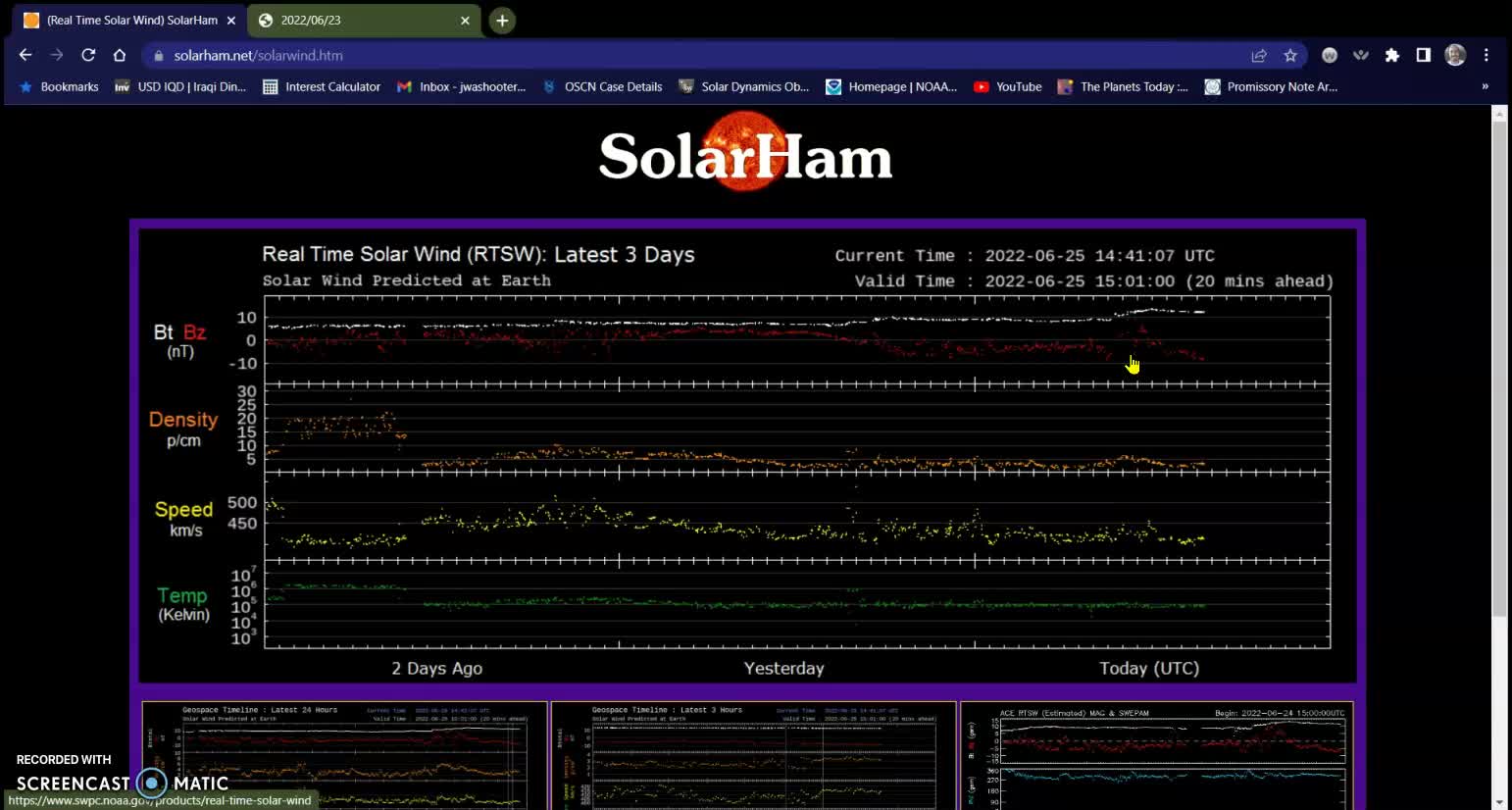Viewport: 1512px width, 810px height.
Task: Click the forward navigation arrow
Action: click(57, 55)
